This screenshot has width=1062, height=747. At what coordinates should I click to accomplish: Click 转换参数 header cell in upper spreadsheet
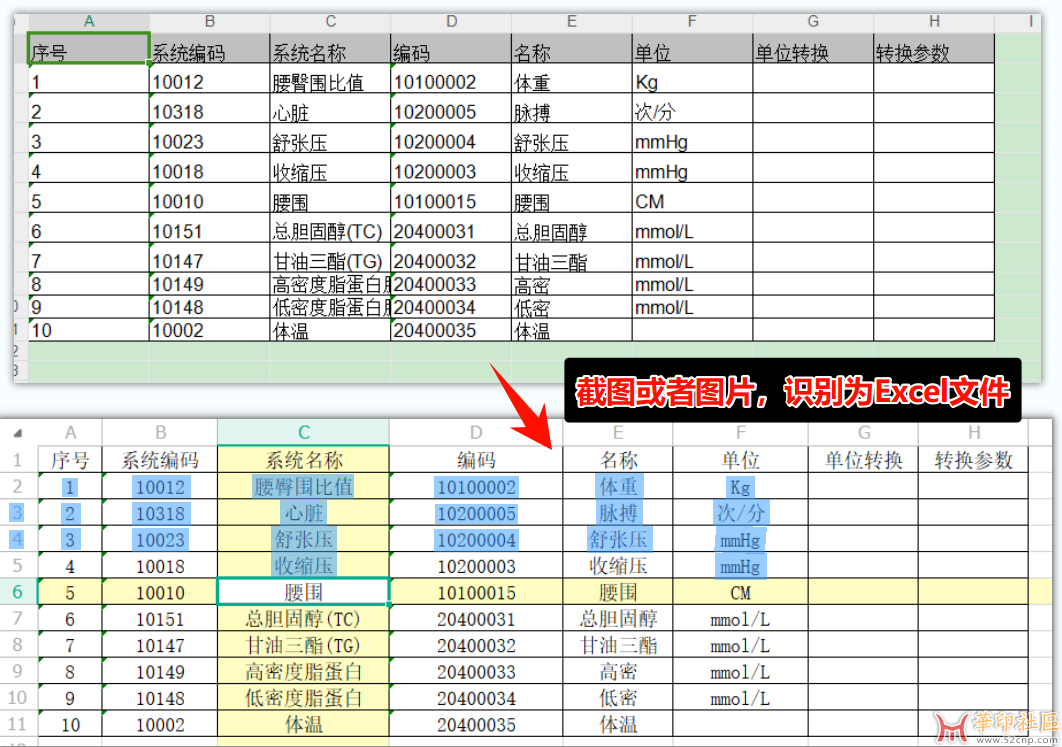pos(934,48)
